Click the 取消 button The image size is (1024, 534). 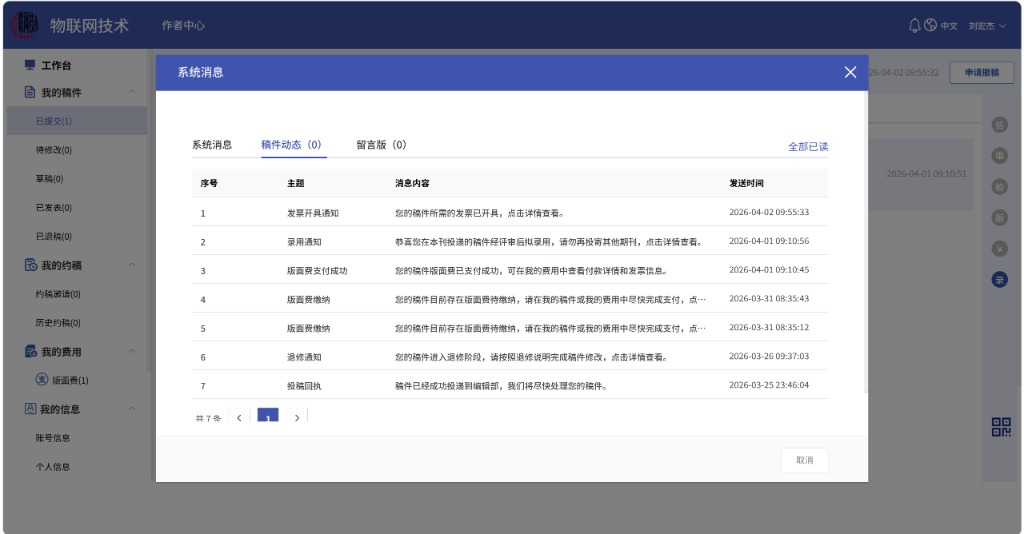pyautogui.click(x=804, y=460)
